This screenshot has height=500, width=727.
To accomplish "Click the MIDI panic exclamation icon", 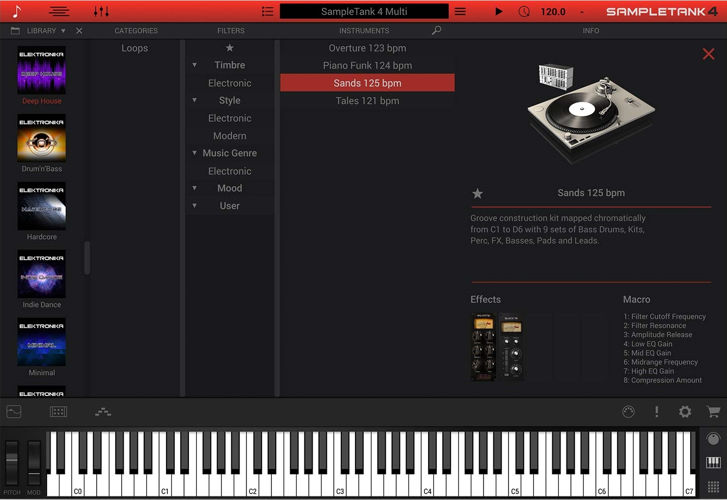I will click(x=657, y=411).
